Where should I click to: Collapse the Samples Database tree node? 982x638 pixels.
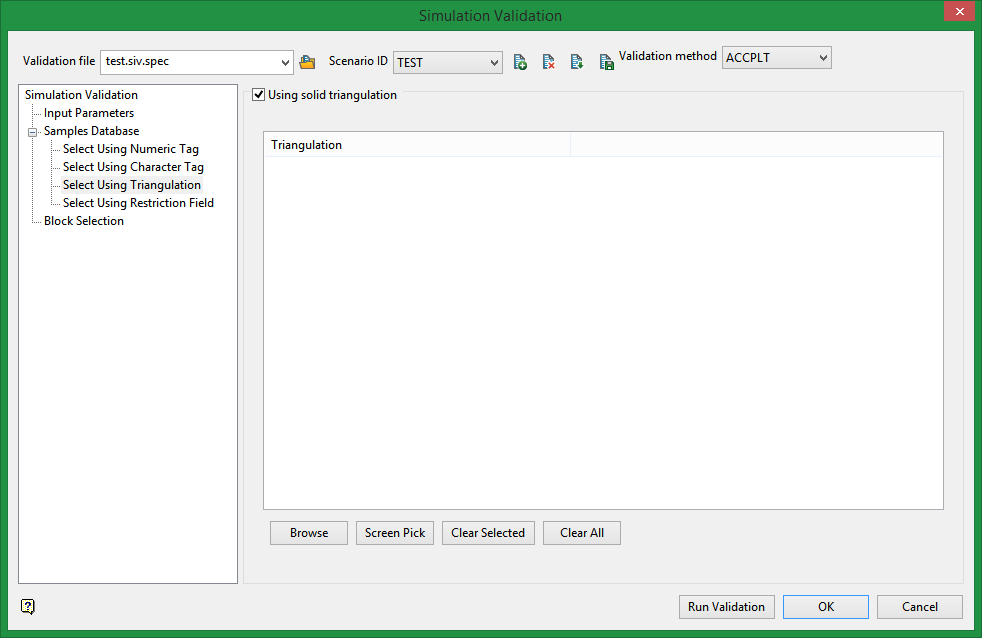[33, 132]
